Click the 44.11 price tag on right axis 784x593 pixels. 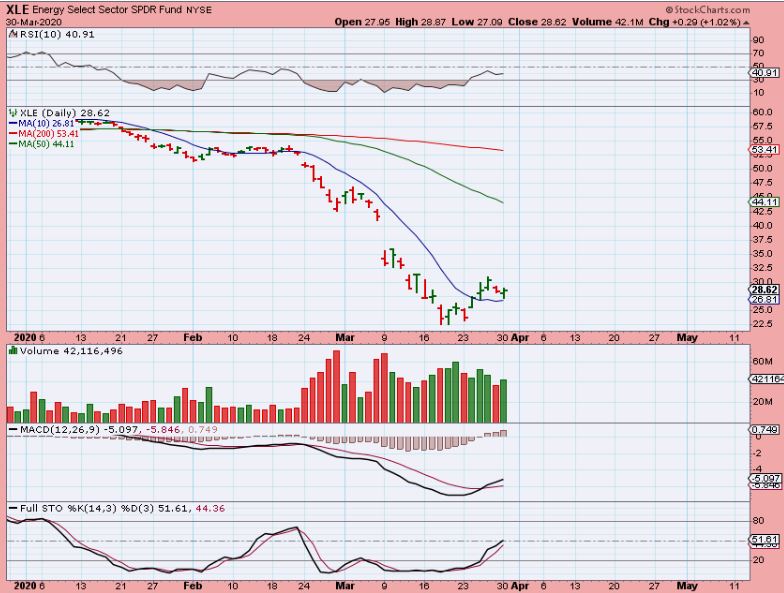(764, 202)
